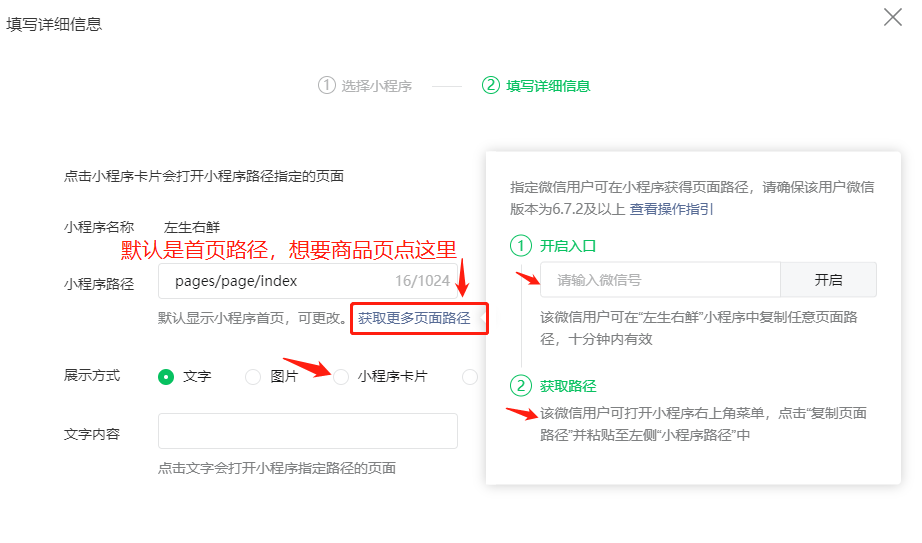922x543 pixels.
Task: Click green circle 2 beside 获取路径
Action: 521,386
